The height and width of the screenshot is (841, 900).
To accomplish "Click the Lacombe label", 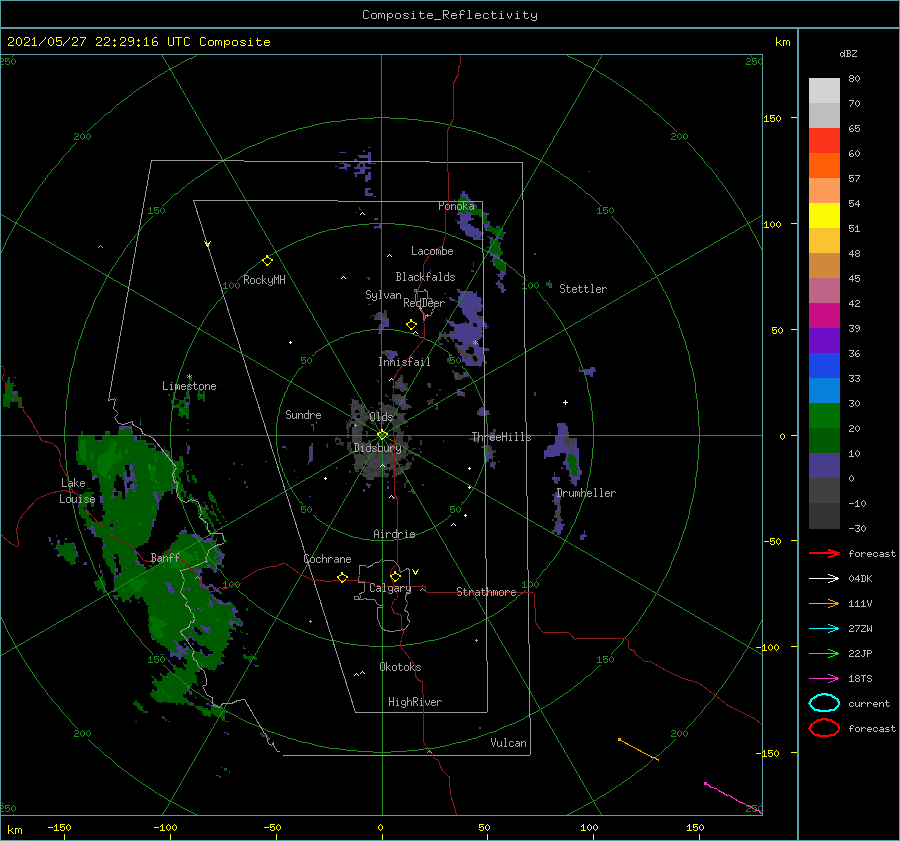I will (432, 251).
